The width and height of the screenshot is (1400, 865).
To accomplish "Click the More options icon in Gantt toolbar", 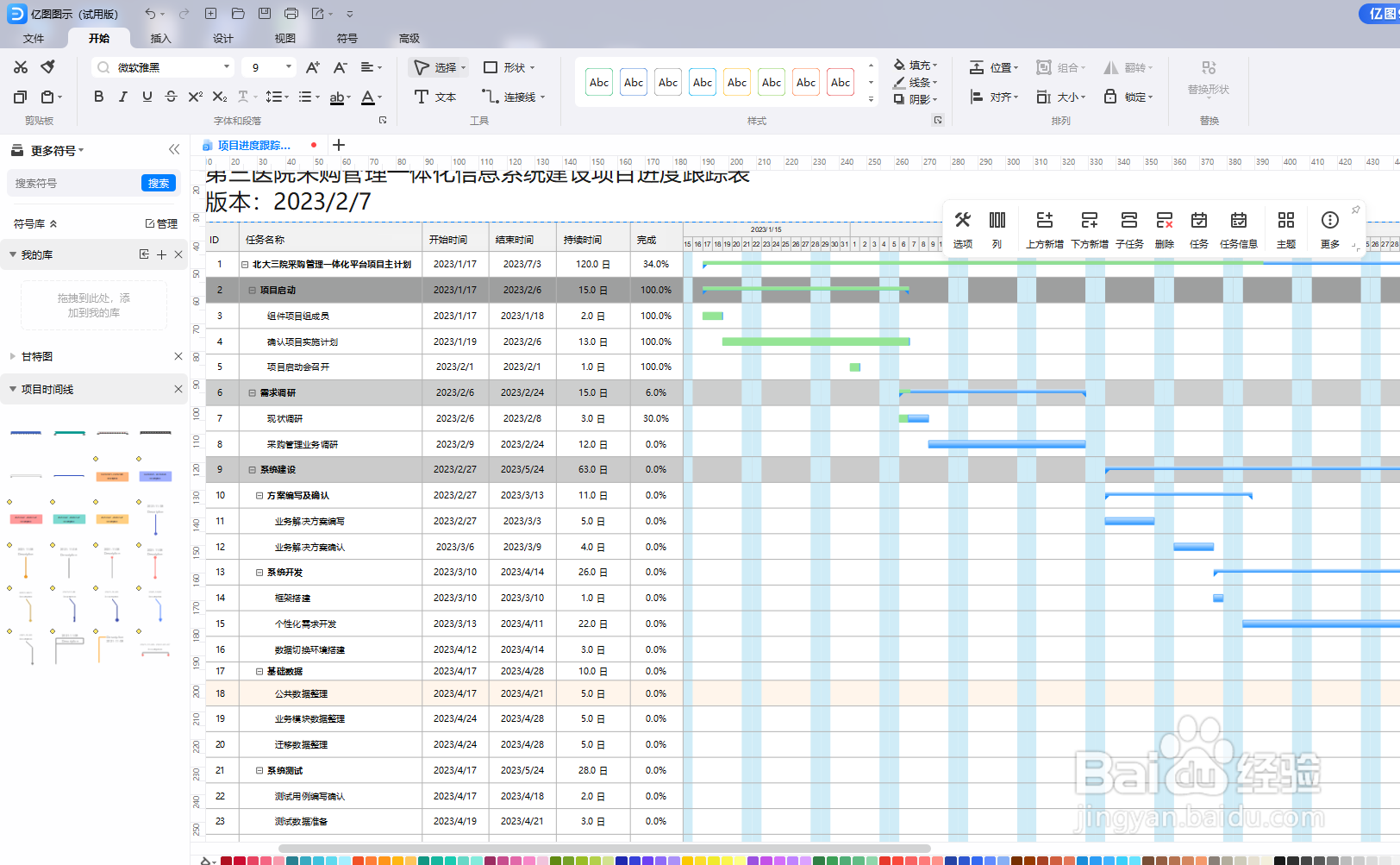I will (x=1330, y=229).
